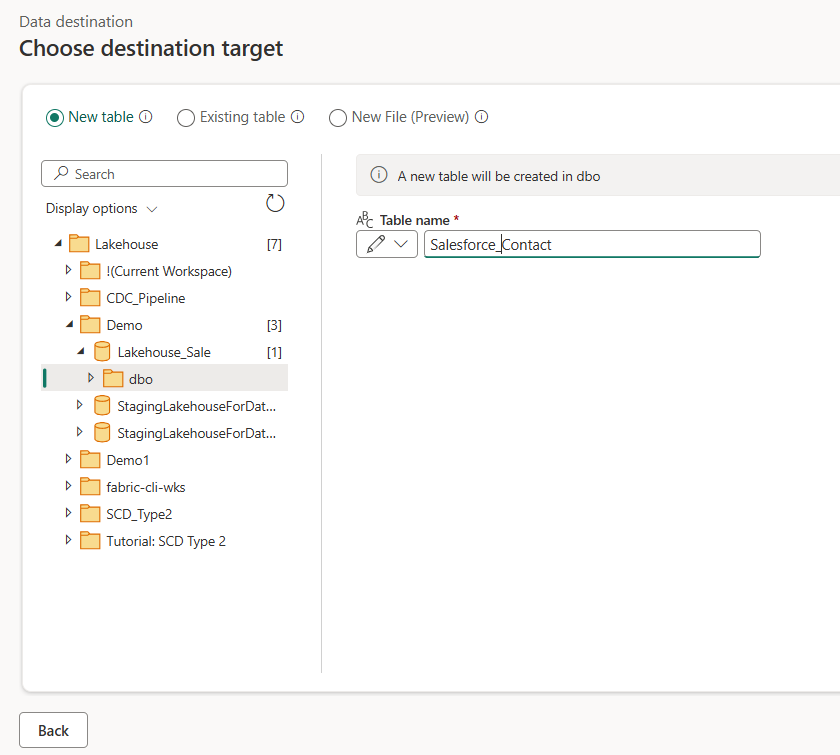Screen dimensions: 840x755
Task: Click the first StagingLakehouseForDat... database icon
Action: click(x=102, y=406)
